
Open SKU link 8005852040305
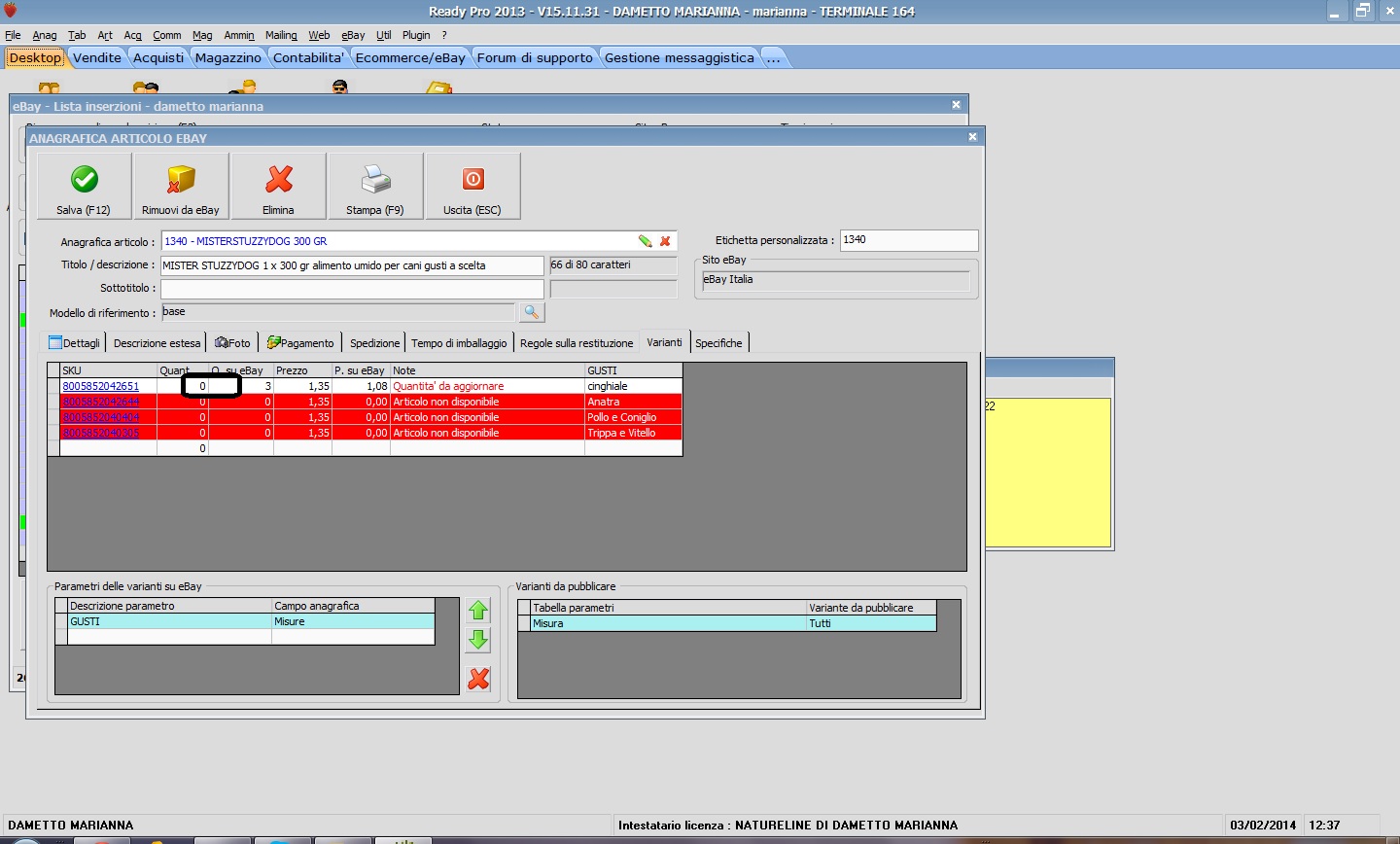click(100, 433)
